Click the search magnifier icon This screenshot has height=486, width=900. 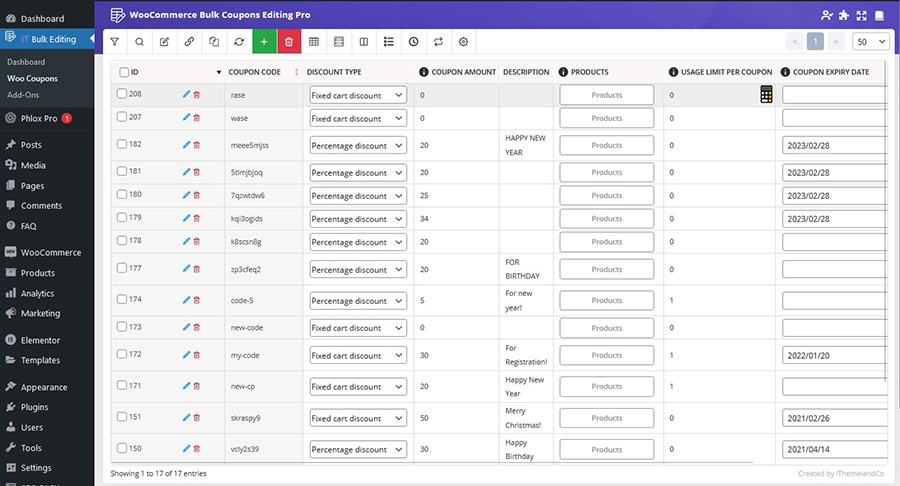139,41
